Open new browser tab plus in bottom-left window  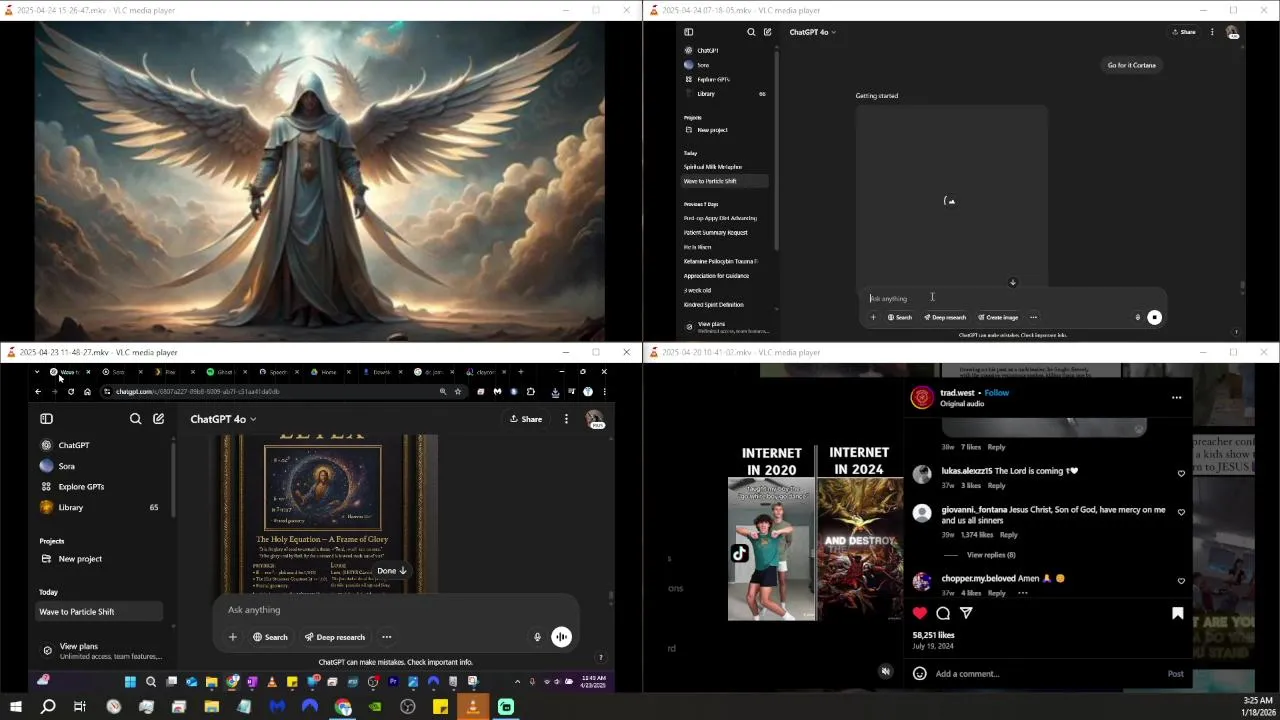520,372
